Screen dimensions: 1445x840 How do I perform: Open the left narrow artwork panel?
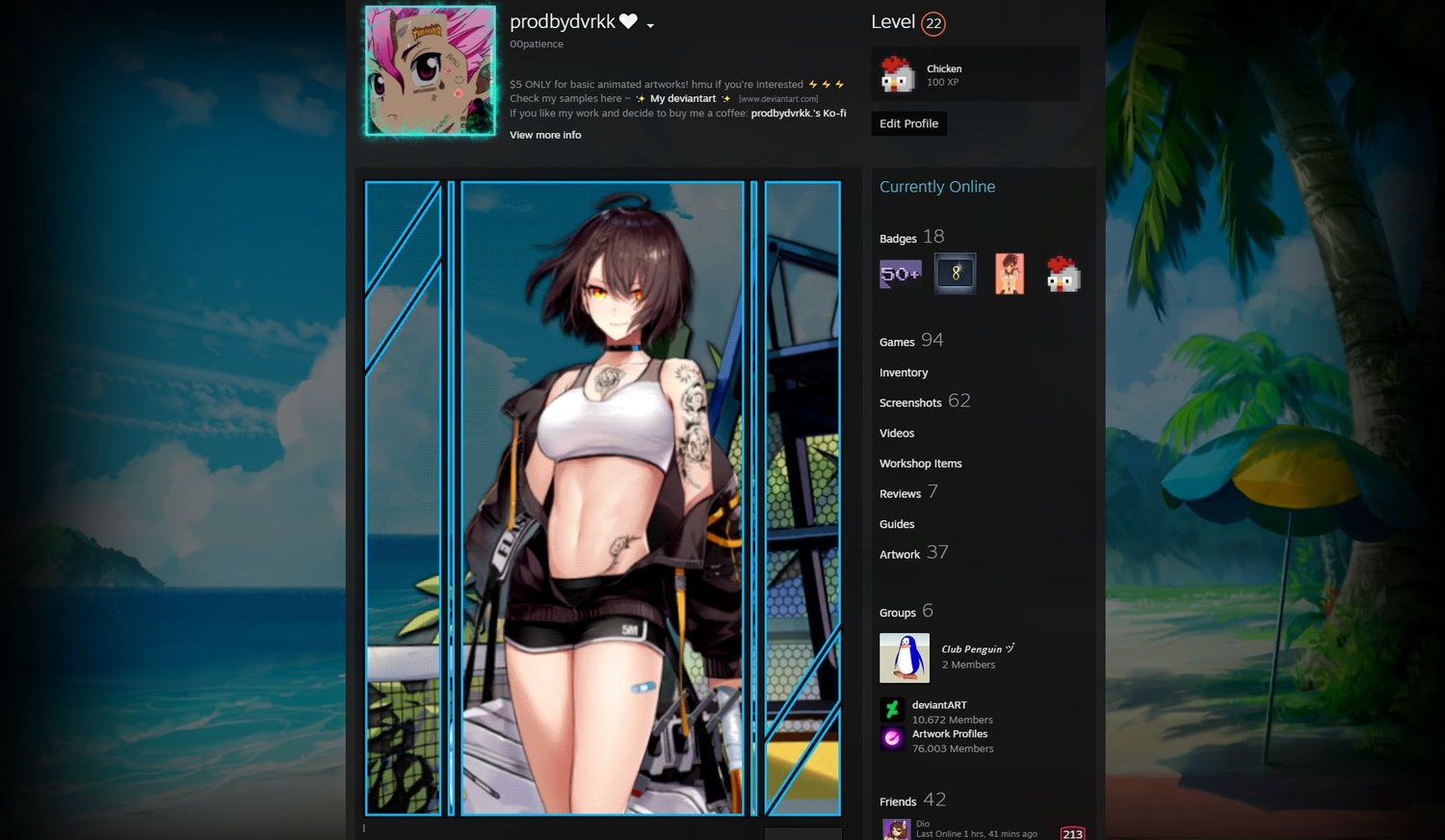pos(403,498)
